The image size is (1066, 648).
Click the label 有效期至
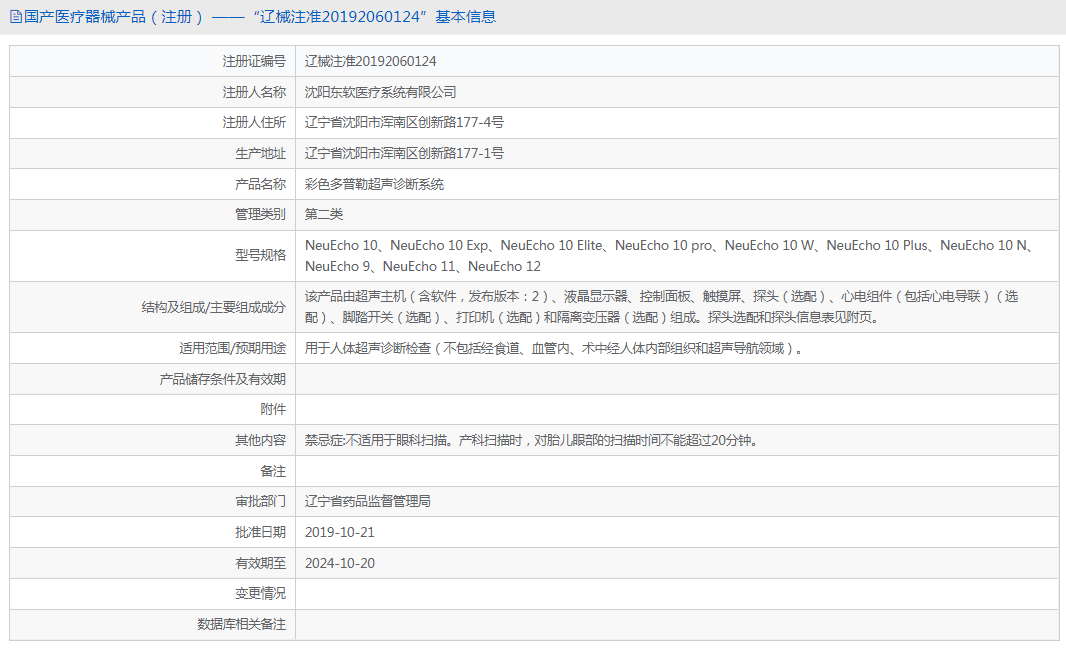(260, 563)
